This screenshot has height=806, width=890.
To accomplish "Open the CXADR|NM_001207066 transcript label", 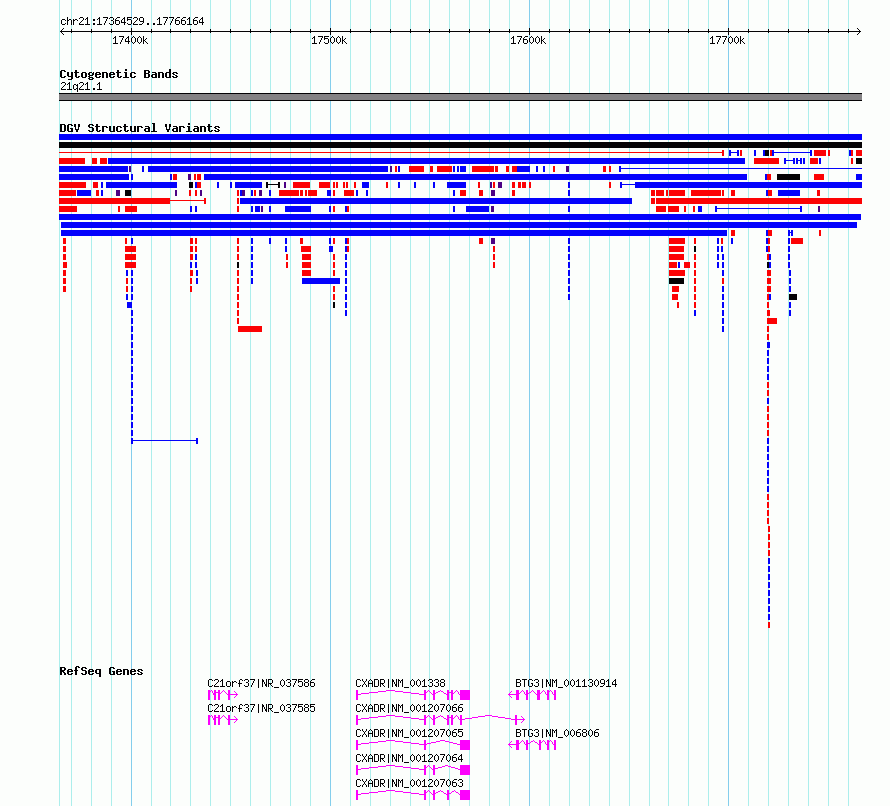I will [409, 708].
